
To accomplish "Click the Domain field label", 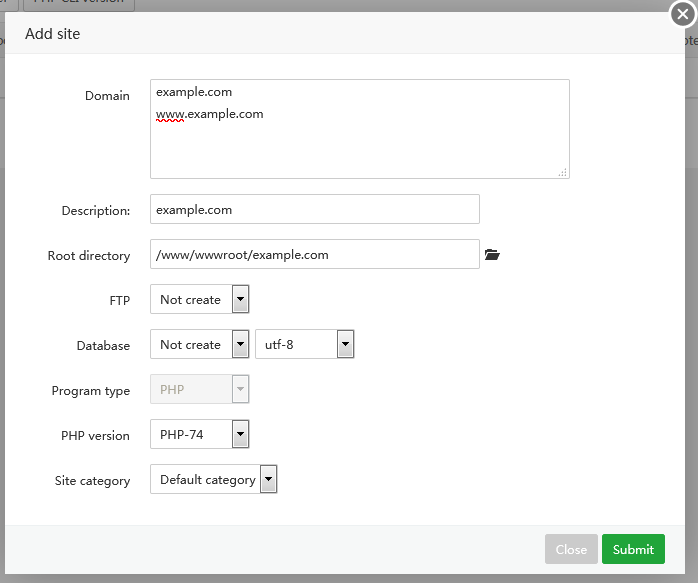I will click(x=107, y=96).
